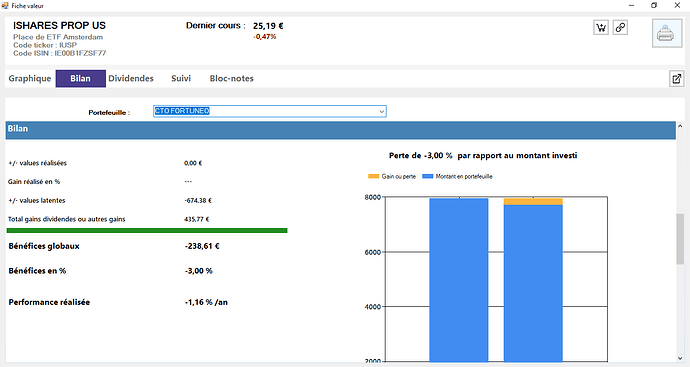
Task: Open the Dividendes tab
Action: [x=131, y=78]
